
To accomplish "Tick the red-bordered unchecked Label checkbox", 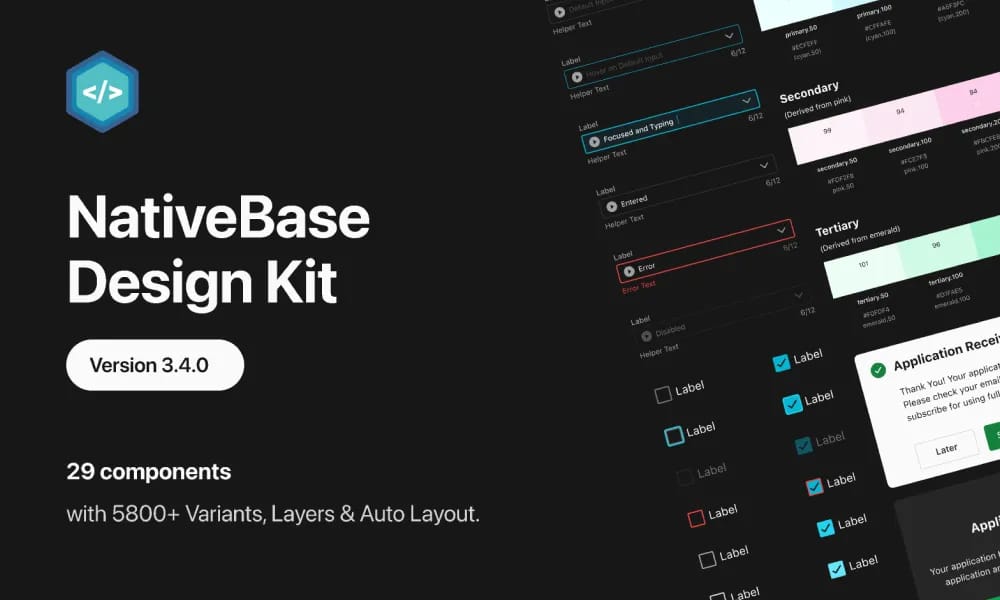I will (696, 518).
